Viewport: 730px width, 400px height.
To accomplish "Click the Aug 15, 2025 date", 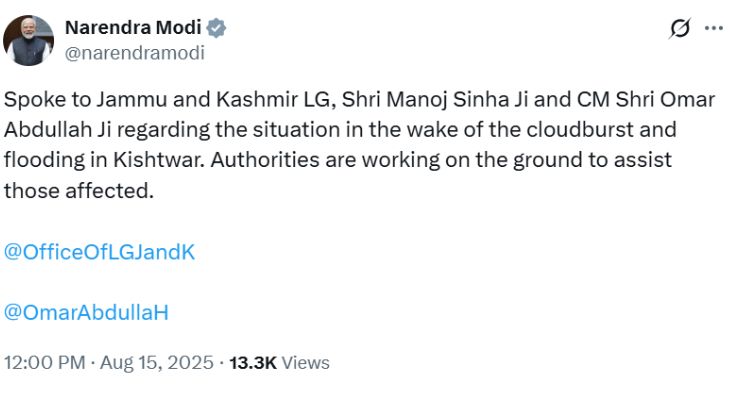I will click(x=158, y=363).
